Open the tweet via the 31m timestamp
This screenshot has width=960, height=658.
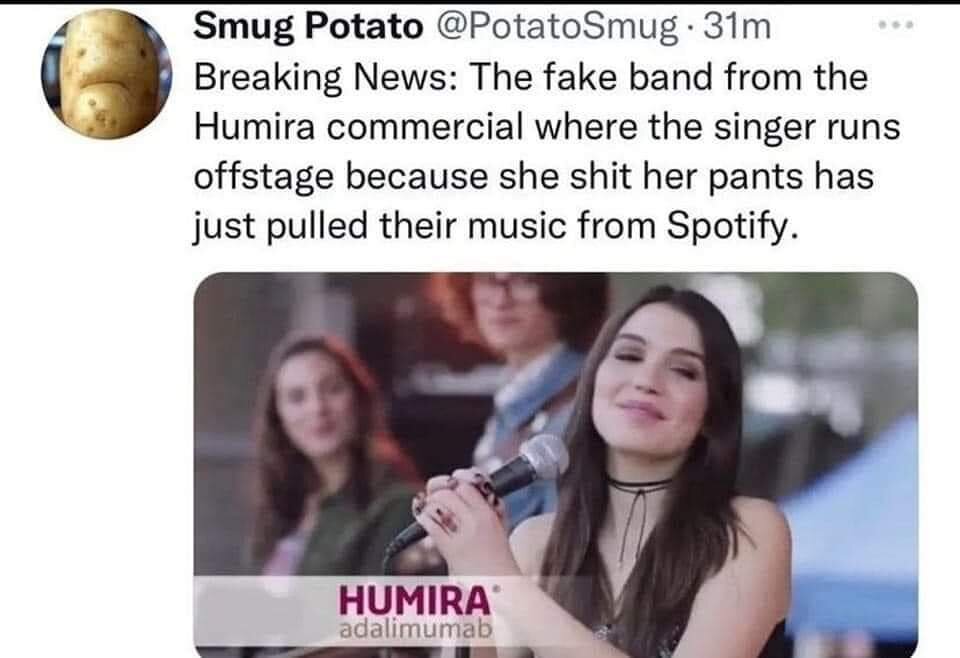pyautogui.click(x=737, y=26)
